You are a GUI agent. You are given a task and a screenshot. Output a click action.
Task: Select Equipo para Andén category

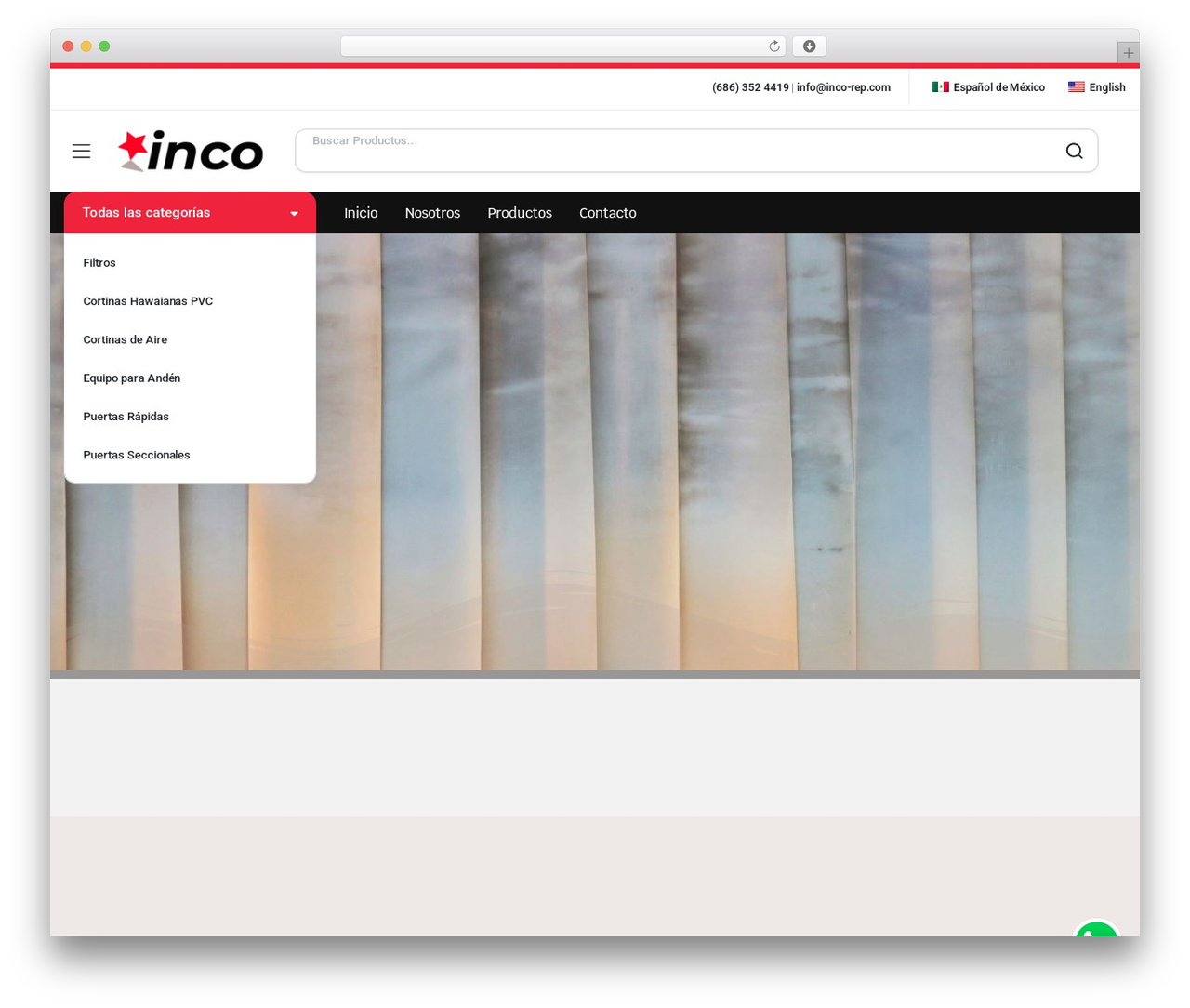pyautogui.click(x=132, y=378)
